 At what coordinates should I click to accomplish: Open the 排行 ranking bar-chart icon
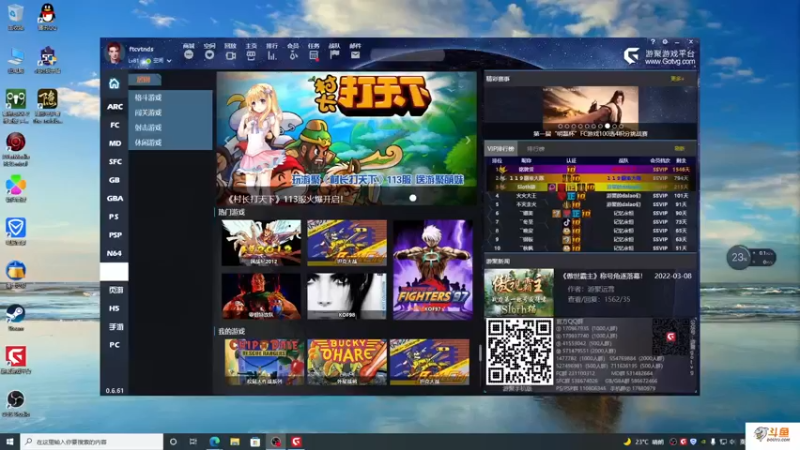tap(272, 55)
